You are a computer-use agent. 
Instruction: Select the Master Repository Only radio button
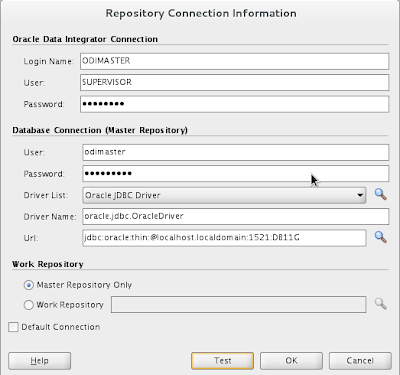(x=29, y=285)
